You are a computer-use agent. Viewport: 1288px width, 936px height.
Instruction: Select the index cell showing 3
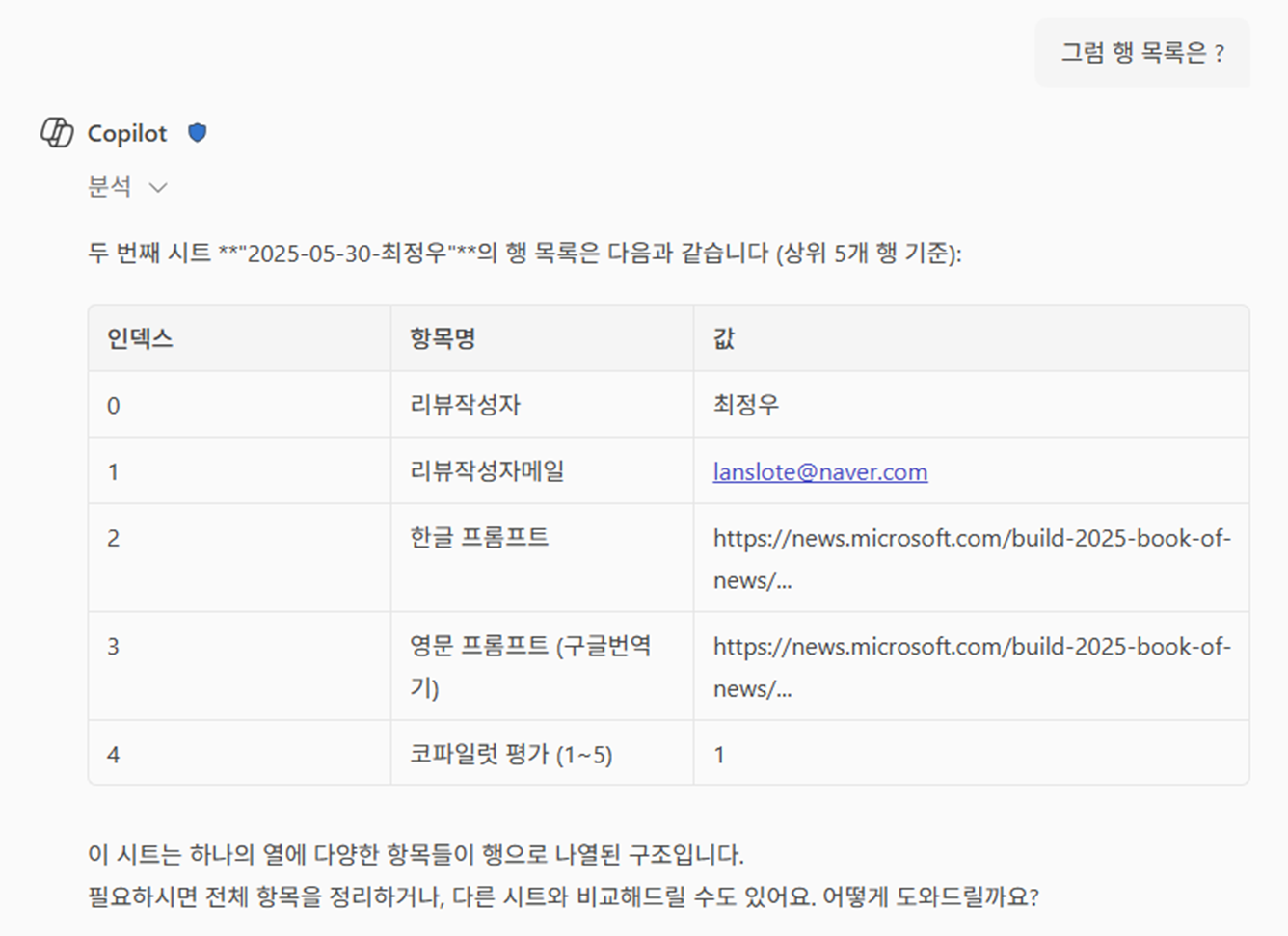(x=239, y=666)
